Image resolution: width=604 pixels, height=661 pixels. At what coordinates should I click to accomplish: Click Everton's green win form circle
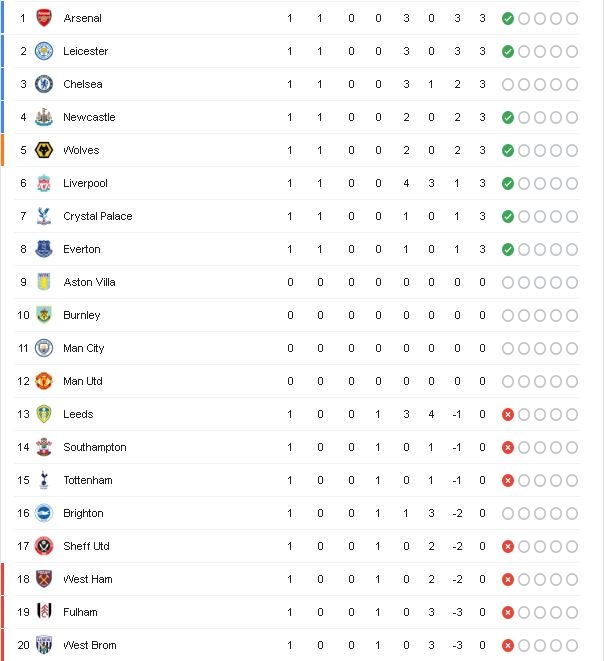coord(508,250)
